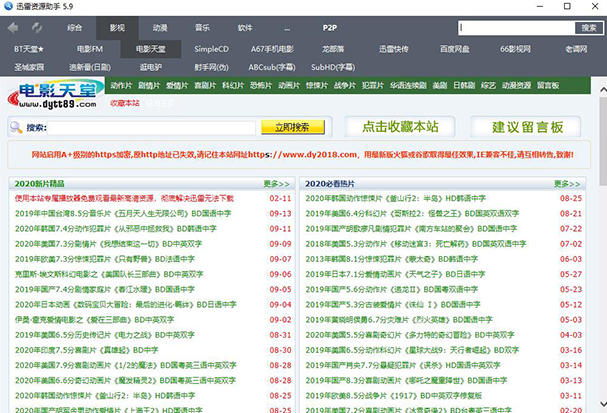Image resolution: width=607 pixels, height=413 pixels.
Task: Click 更多>> beside 2020新片精品
Action: (x=276, y=183)
